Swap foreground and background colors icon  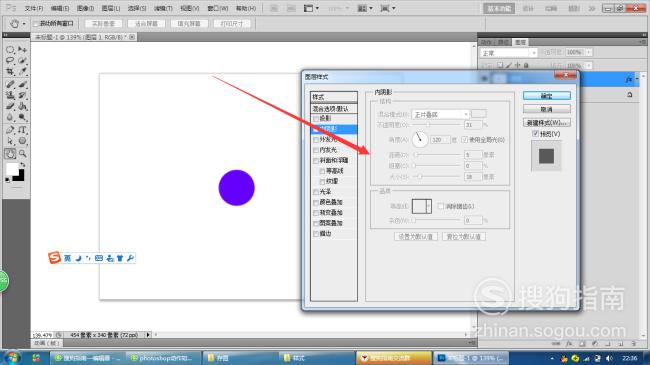click(x=22, y=165)
